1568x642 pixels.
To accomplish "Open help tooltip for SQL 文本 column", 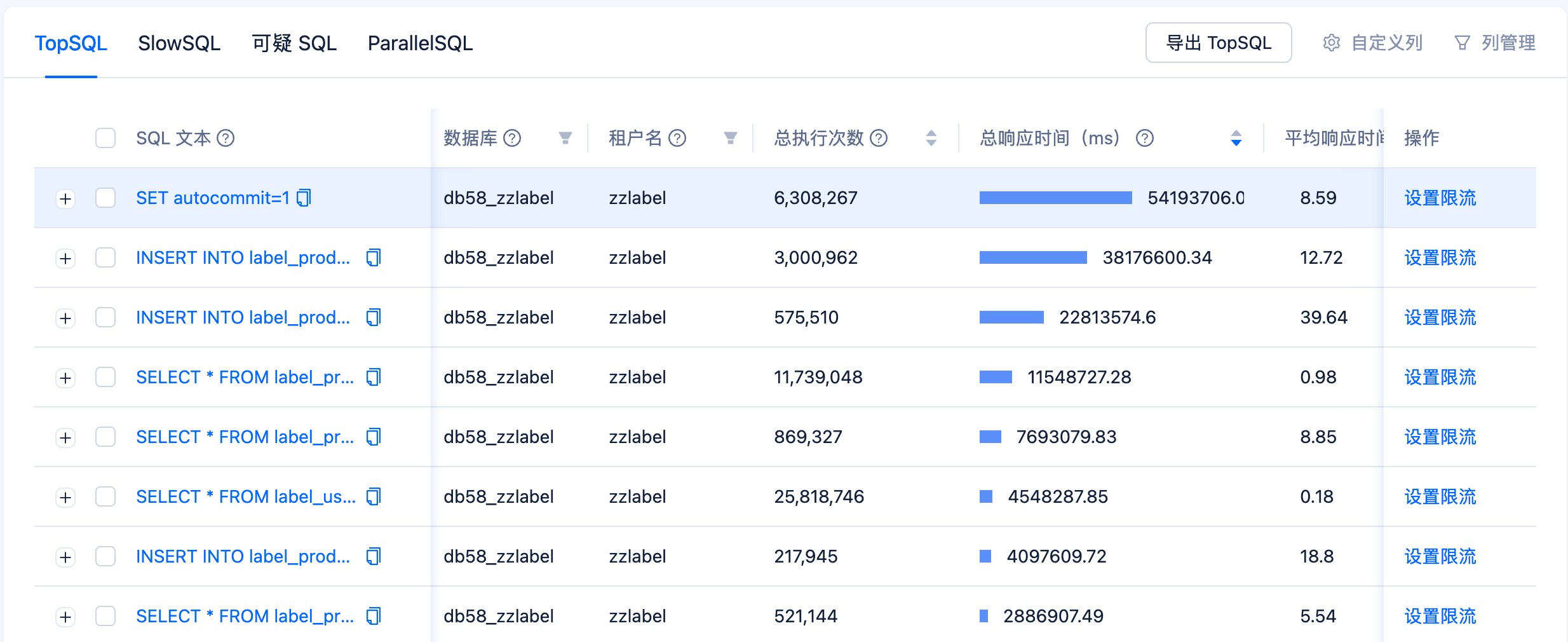I will [x=226, y=138].
